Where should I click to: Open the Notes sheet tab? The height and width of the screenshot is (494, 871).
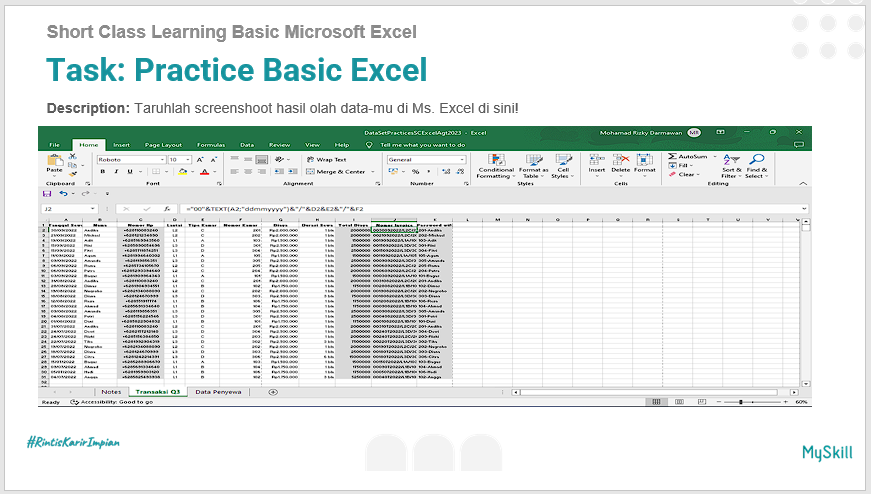tap(111, 392)
